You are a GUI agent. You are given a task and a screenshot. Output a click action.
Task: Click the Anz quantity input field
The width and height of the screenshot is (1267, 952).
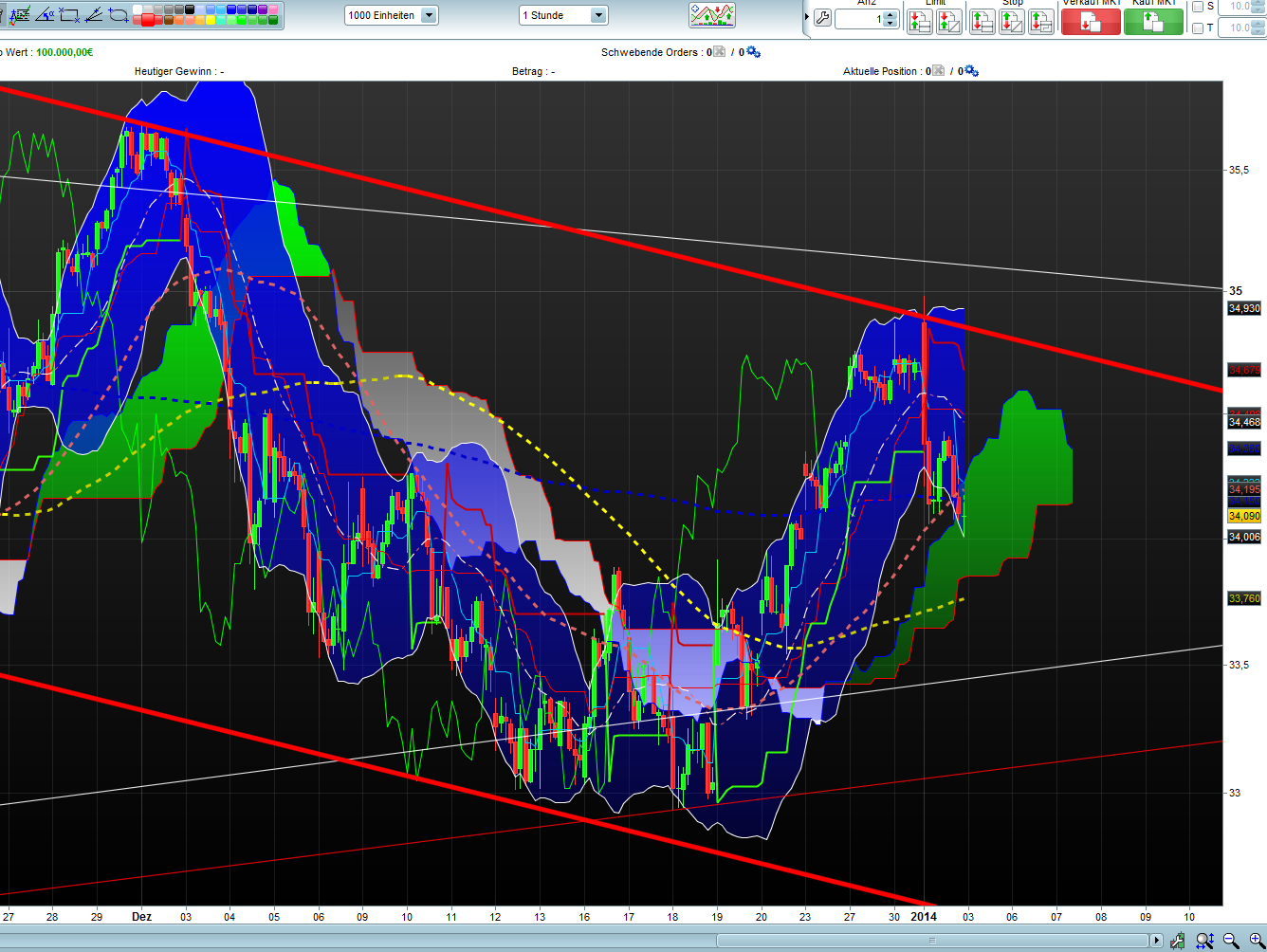[x=859, y=19]
